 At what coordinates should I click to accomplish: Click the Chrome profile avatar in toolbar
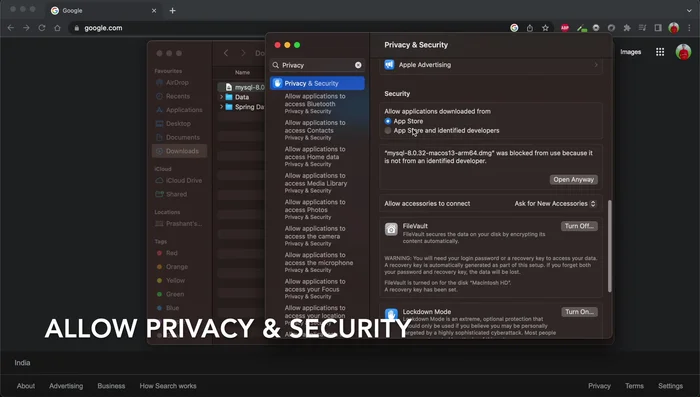pyautogui.click(x=674, y=28)
